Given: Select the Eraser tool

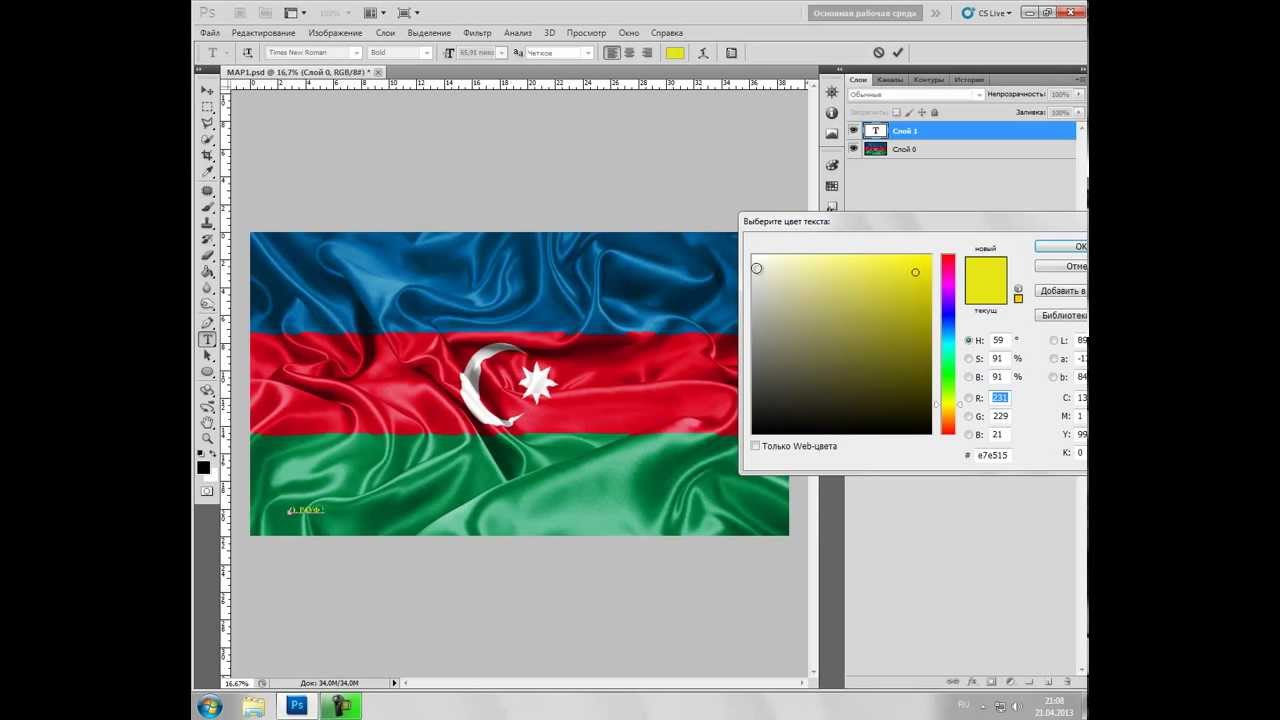Looking at the screenshot, I should coord(207,256).
